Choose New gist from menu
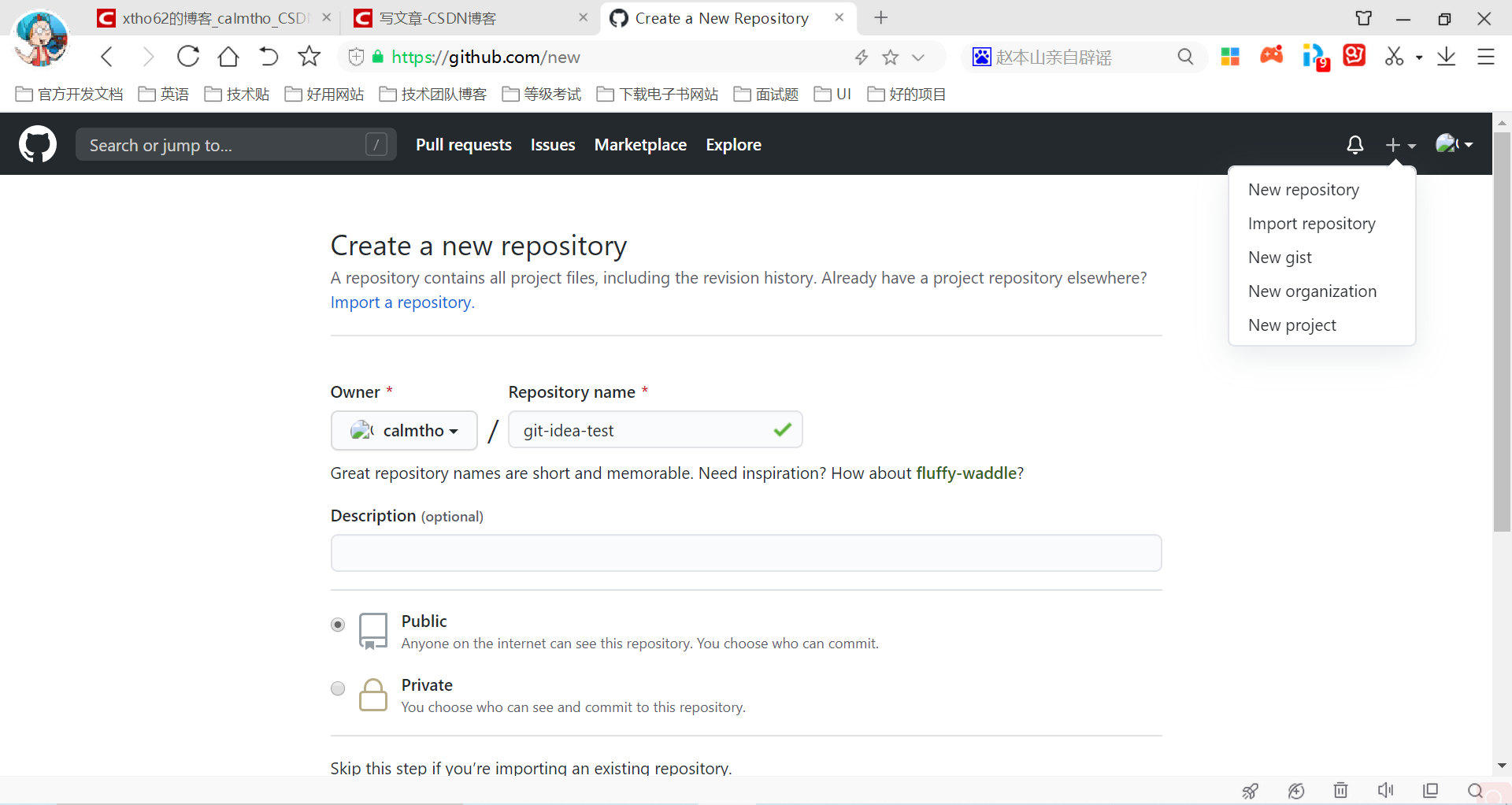 click(x=1280, y=258)
